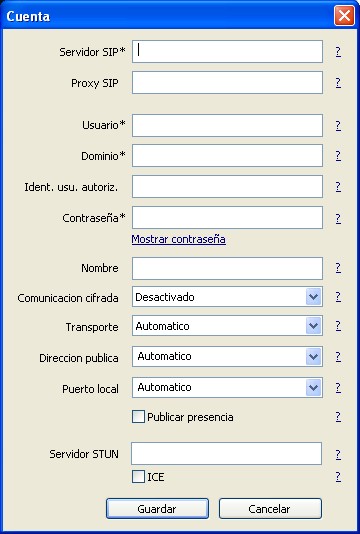Click the Cancelar button
Image resolution: width=360 pixels, height=534 pixels.
[270, 509]
